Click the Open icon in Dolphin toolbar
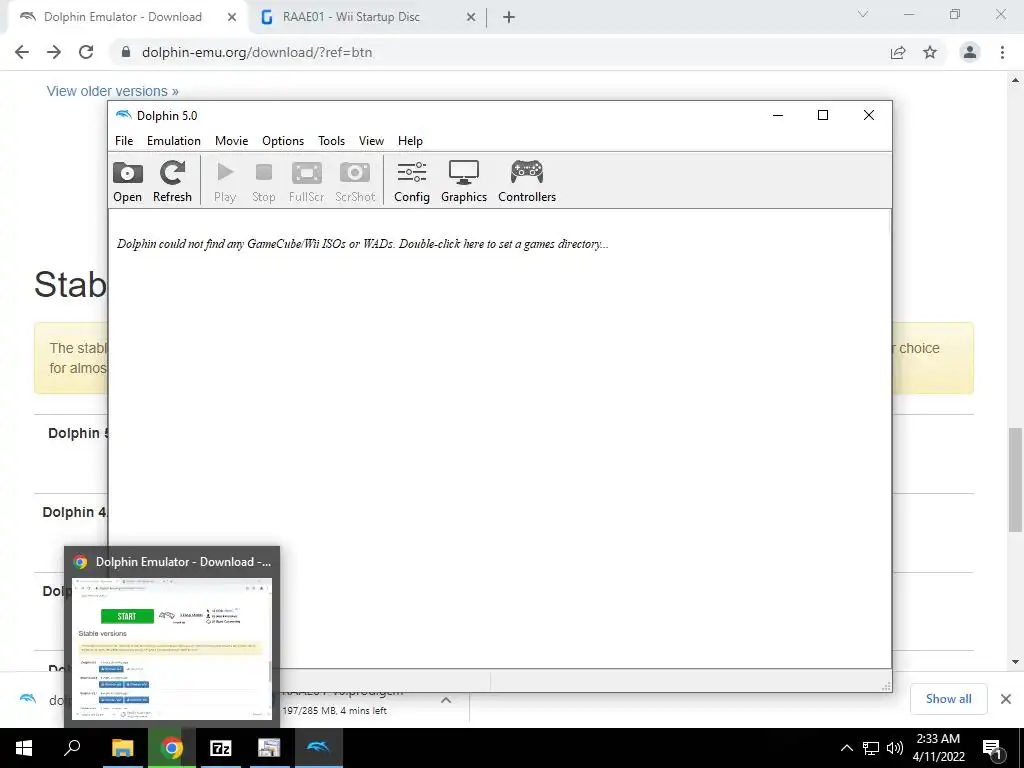The height and width of the screenshot is (768, 1024). (x=127, y=182)
